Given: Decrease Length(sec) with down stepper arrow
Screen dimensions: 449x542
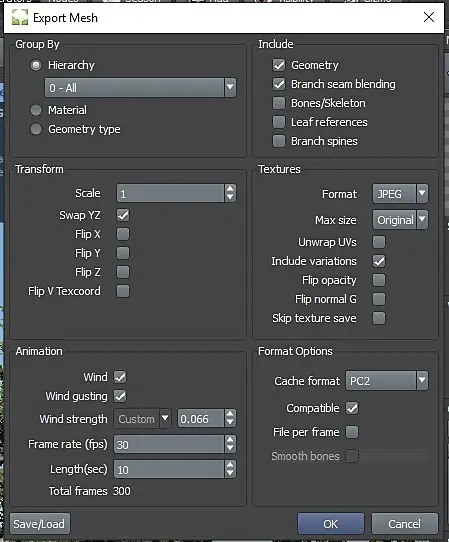Looking at the screenshot, I should pos(230,474).
